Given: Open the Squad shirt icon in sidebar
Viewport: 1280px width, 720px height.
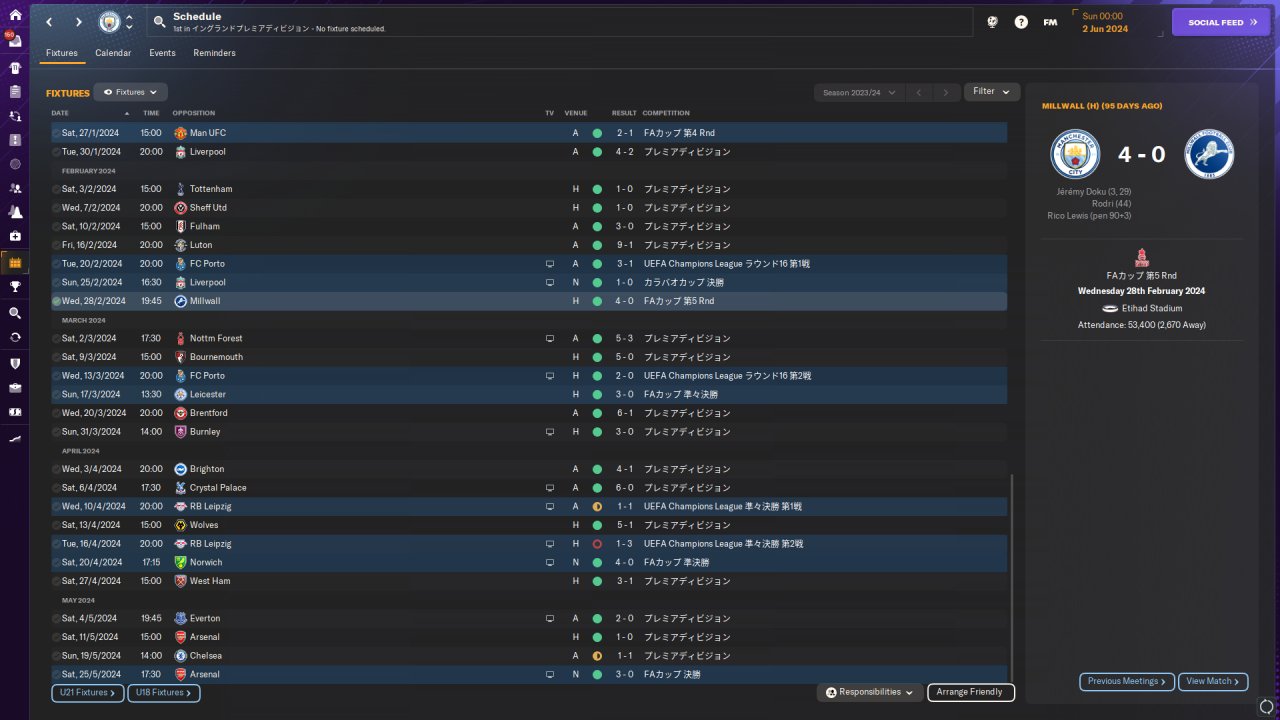Looking at the screenshot, I should (14, 68).
